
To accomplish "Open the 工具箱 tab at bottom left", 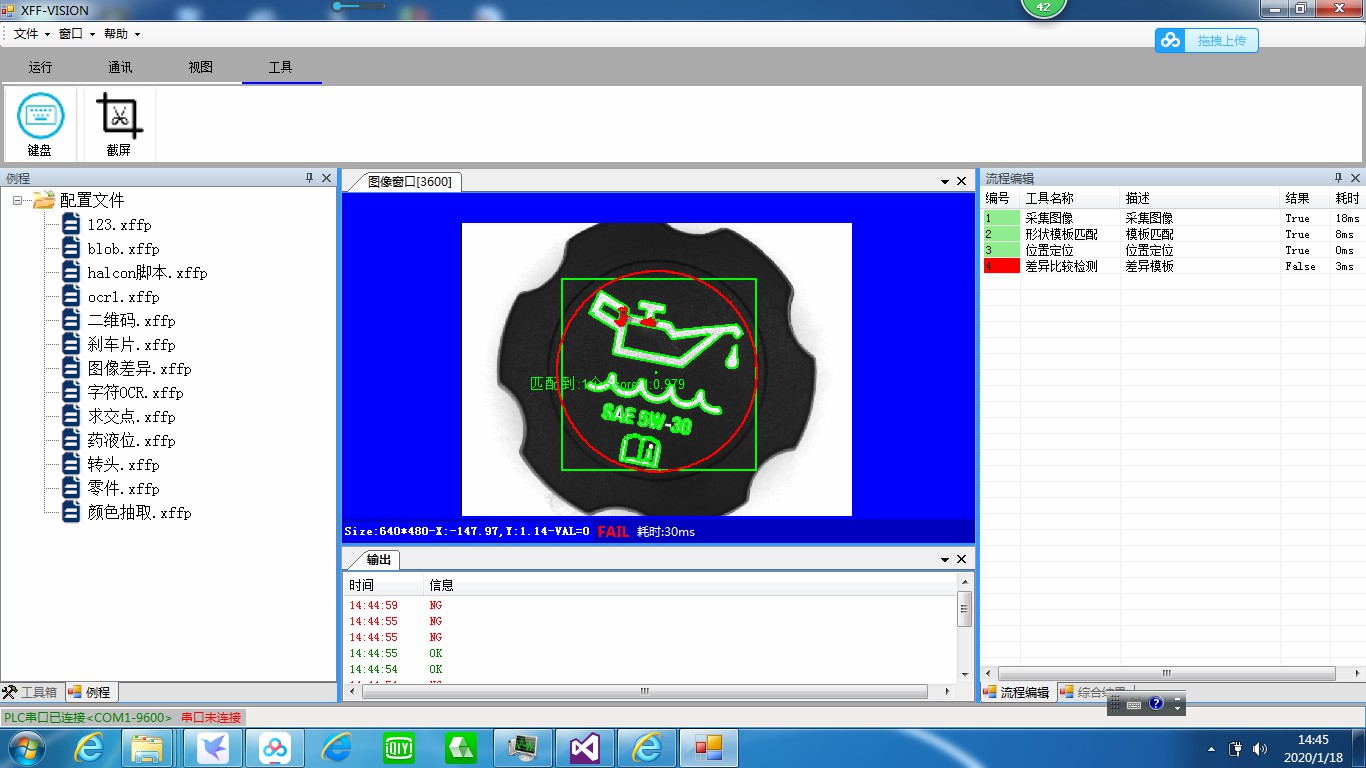I will 30,692.
